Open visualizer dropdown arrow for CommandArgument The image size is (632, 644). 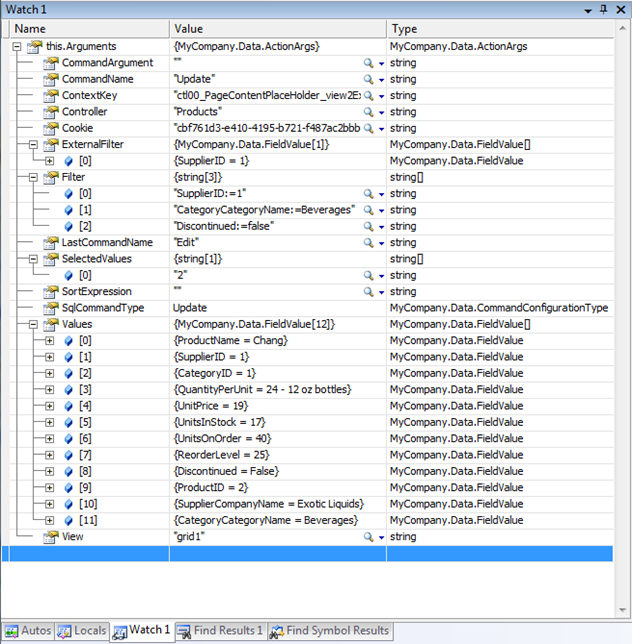tap(381, 63)
